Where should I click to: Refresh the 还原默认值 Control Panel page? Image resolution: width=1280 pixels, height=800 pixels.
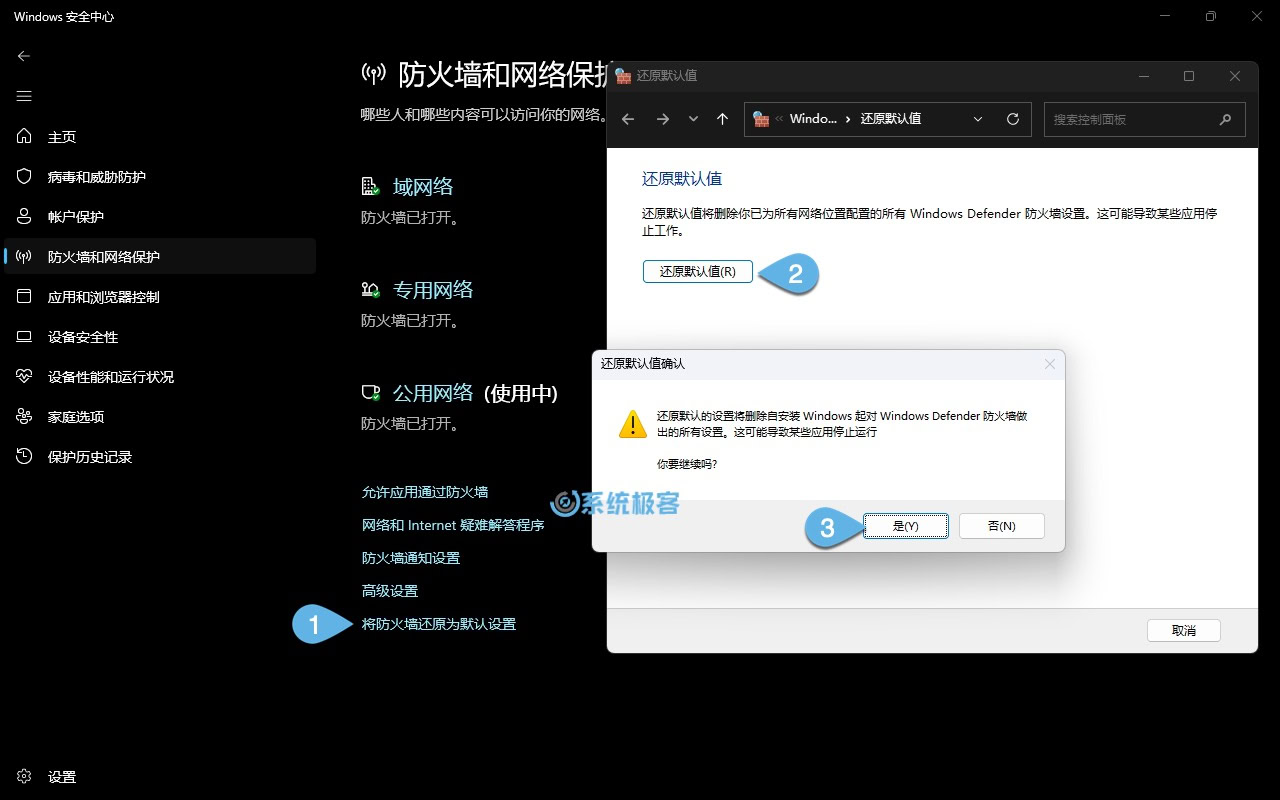point(1012,119)
